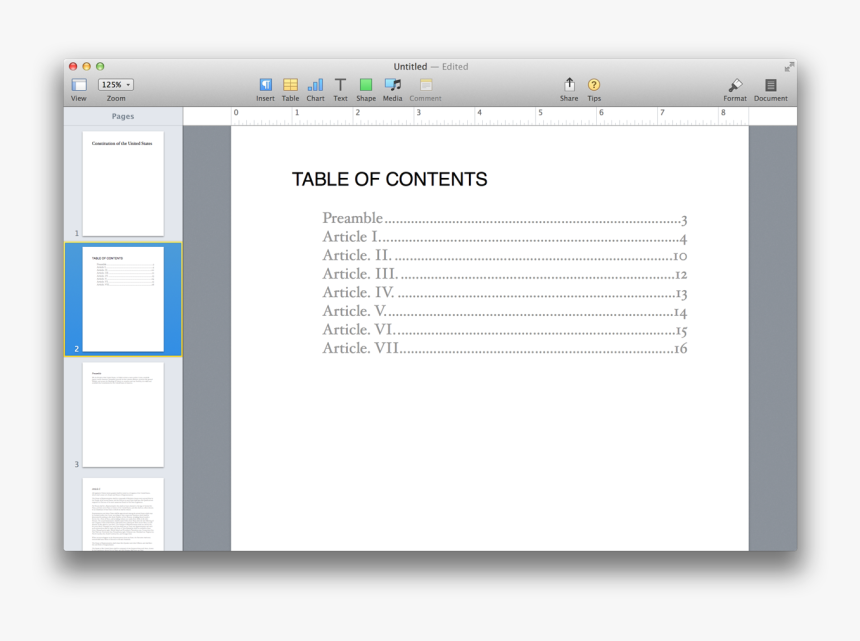Image resolution: width=860 pixels, height=641 pixels.
Task: Click the yellow minimize window button
Action: coord(86,66)
